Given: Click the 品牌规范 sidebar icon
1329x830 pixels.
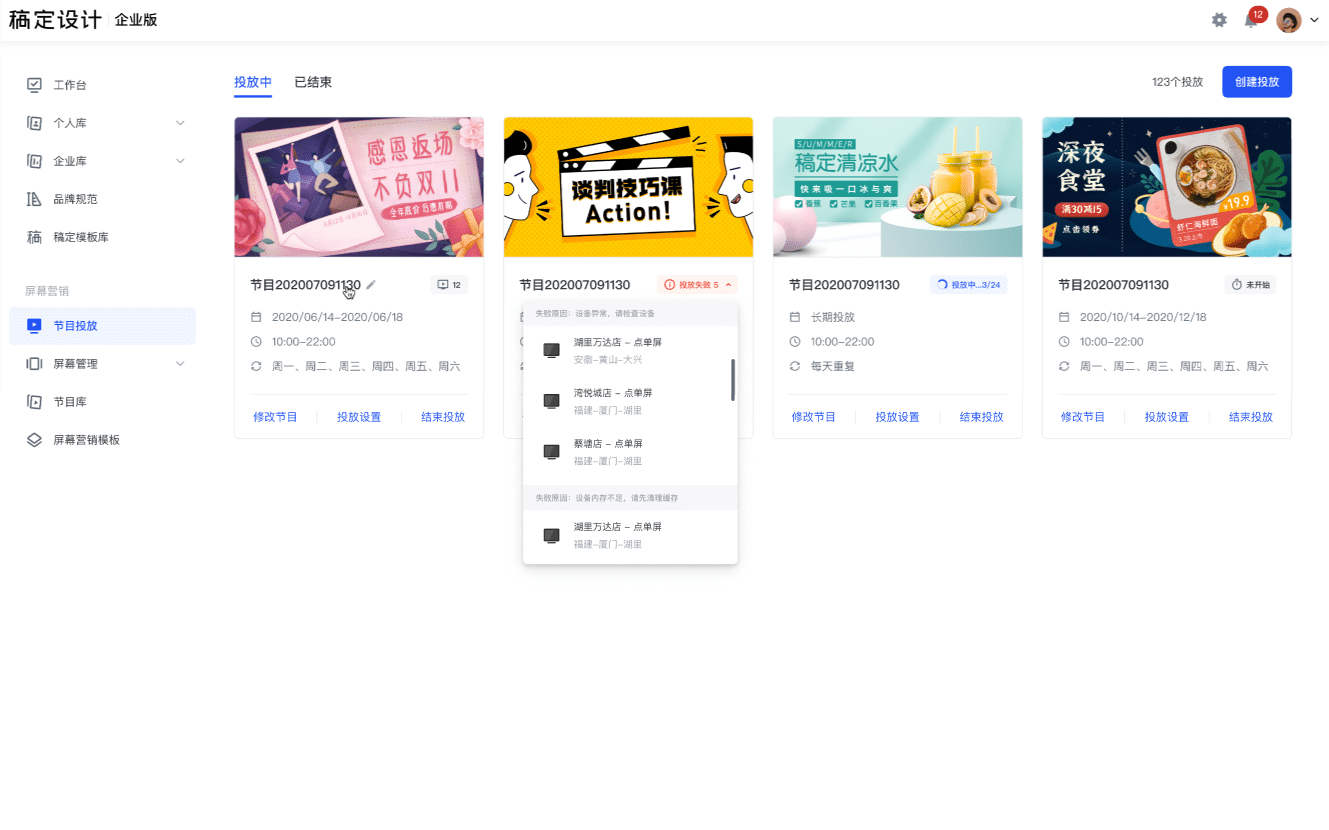Looking at the screenshot, I should pos(34,199).
